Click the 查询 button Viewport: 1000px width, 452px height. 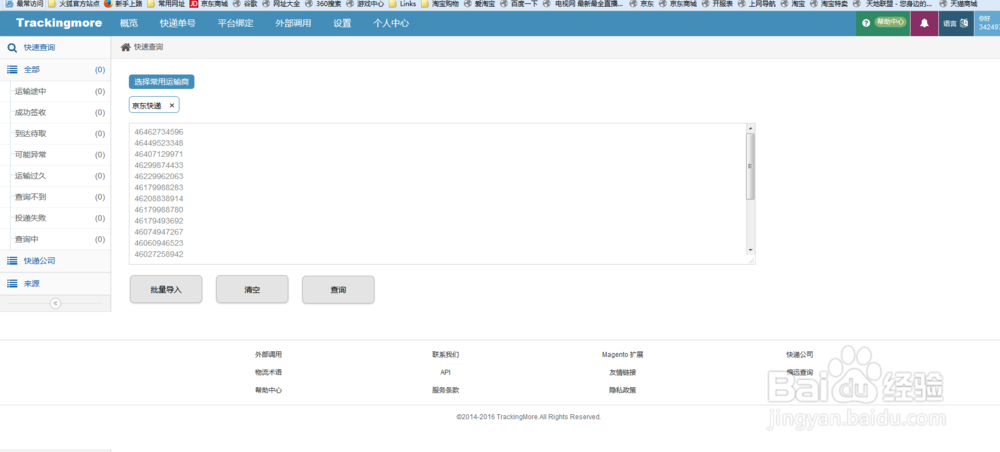pos(338,289)
